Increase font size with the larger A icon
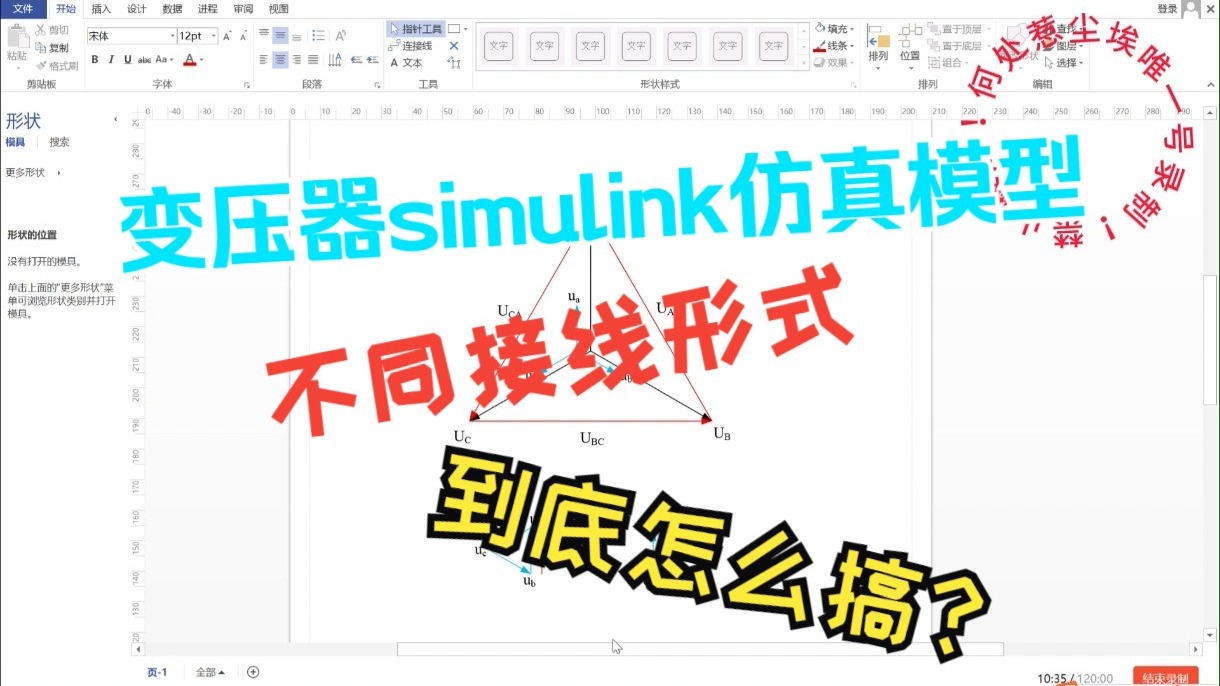Image resolution: width=1220 pixels, height=686 pixels. 227,36
